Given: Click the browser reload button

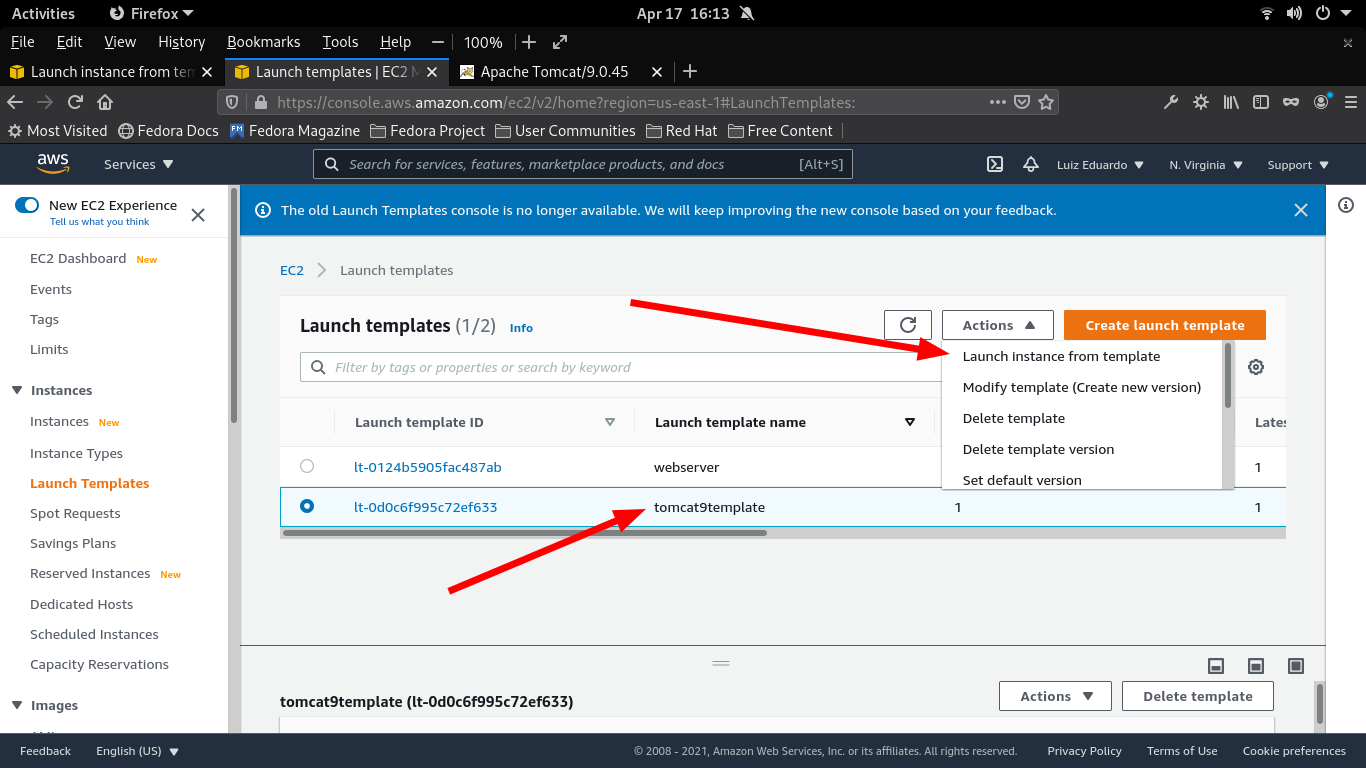Looking at the screenshot, I should tap(75, 102).
